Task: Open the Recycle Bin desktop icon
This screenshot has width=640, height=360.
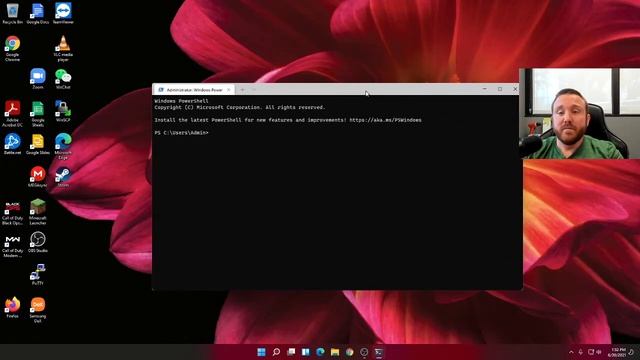Action: pyautogui.click(x=12, y=13)
